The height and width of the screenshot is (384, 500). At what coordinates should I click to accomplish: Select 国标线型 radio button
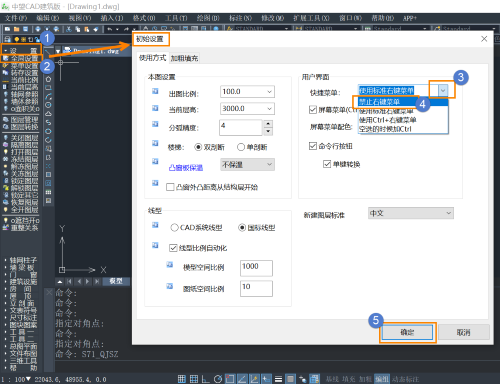click(x=242, y=228)
